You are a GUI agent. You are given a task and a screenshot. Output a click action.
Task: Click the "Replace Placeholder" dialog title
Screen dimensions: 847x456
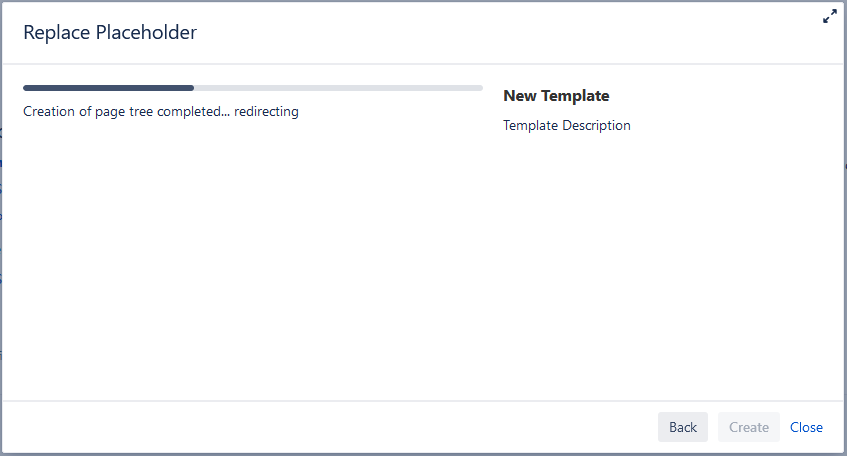coord(110,33)
